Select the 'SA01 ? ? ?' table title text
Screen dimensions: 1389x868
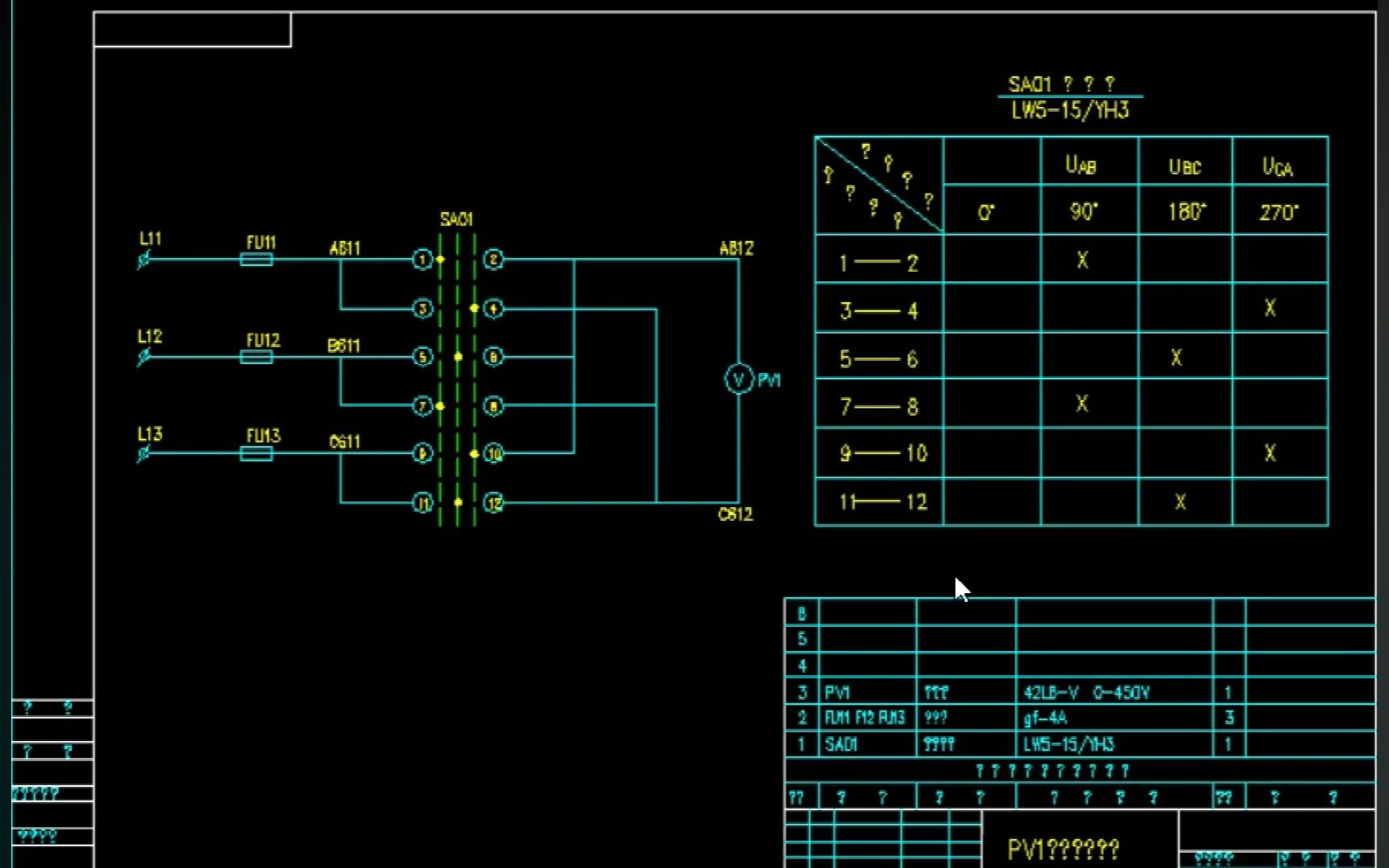point(1062,84)
